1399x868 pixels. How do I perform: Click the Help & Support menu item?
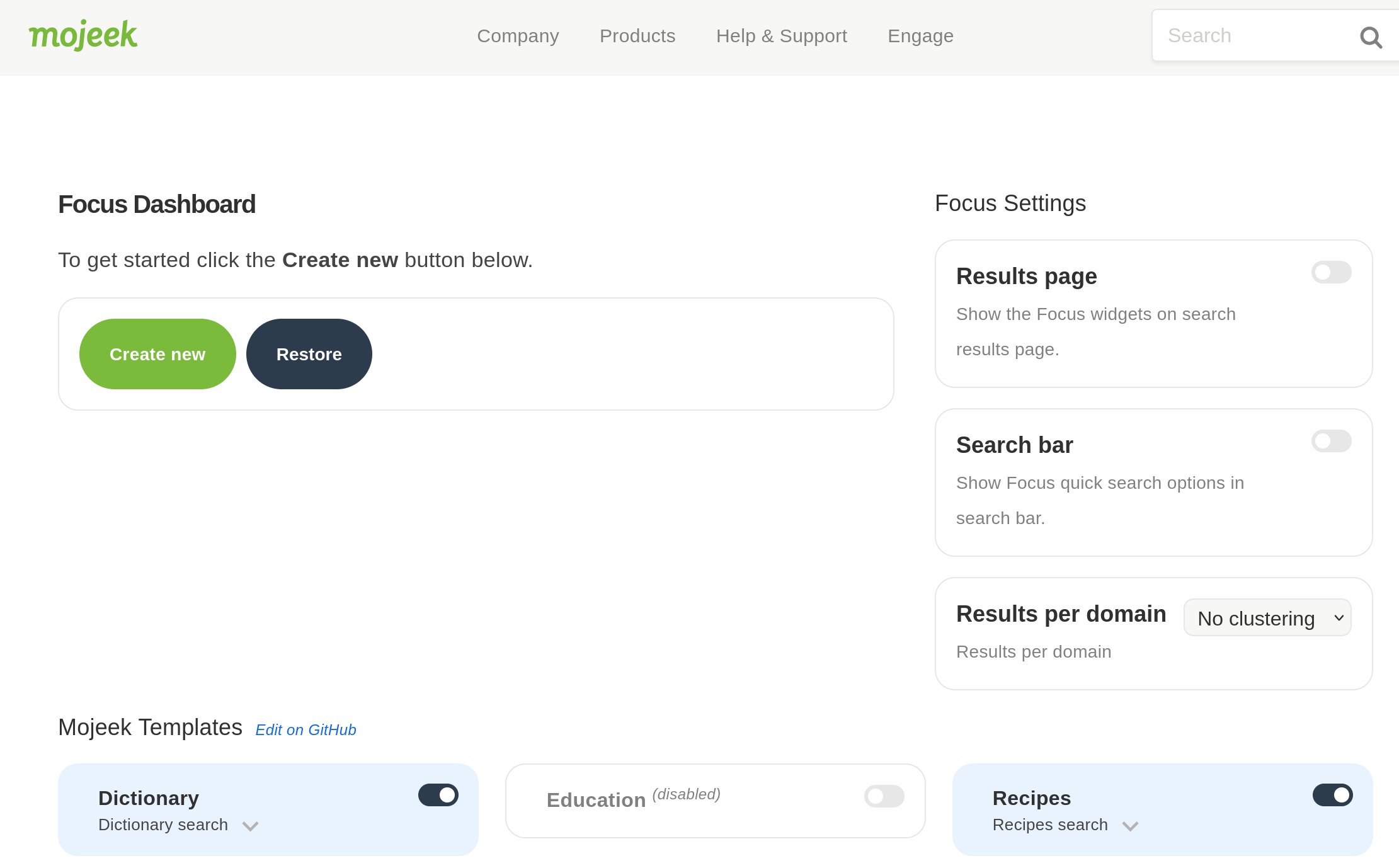click(781, 36)
